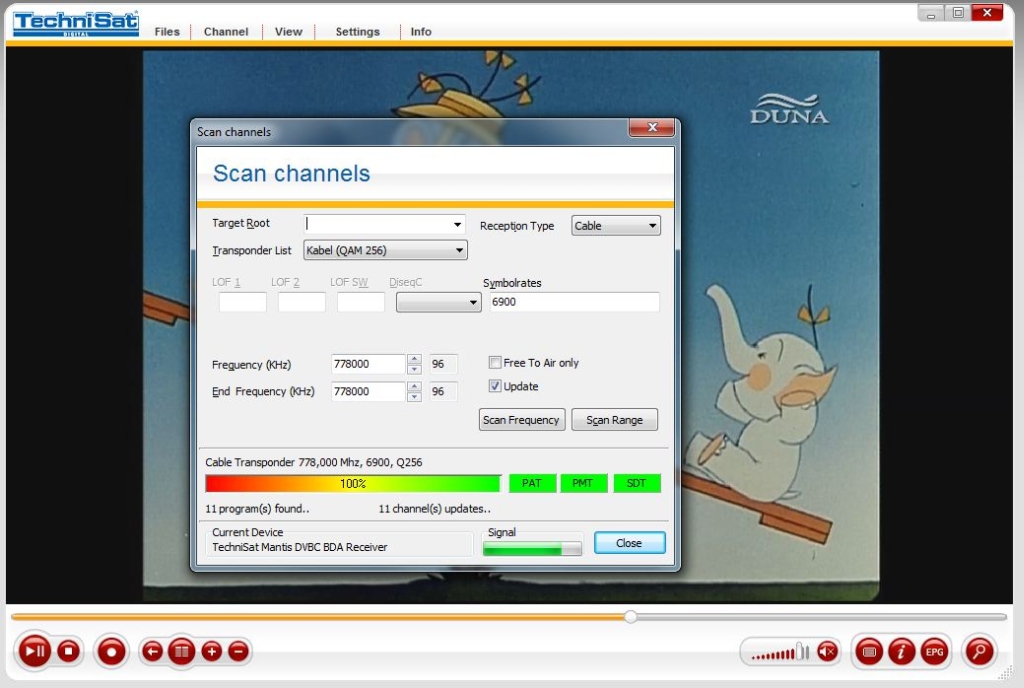Click the Signal strength bar
This screenshot has width=1024, height=688.
[532, 548]
